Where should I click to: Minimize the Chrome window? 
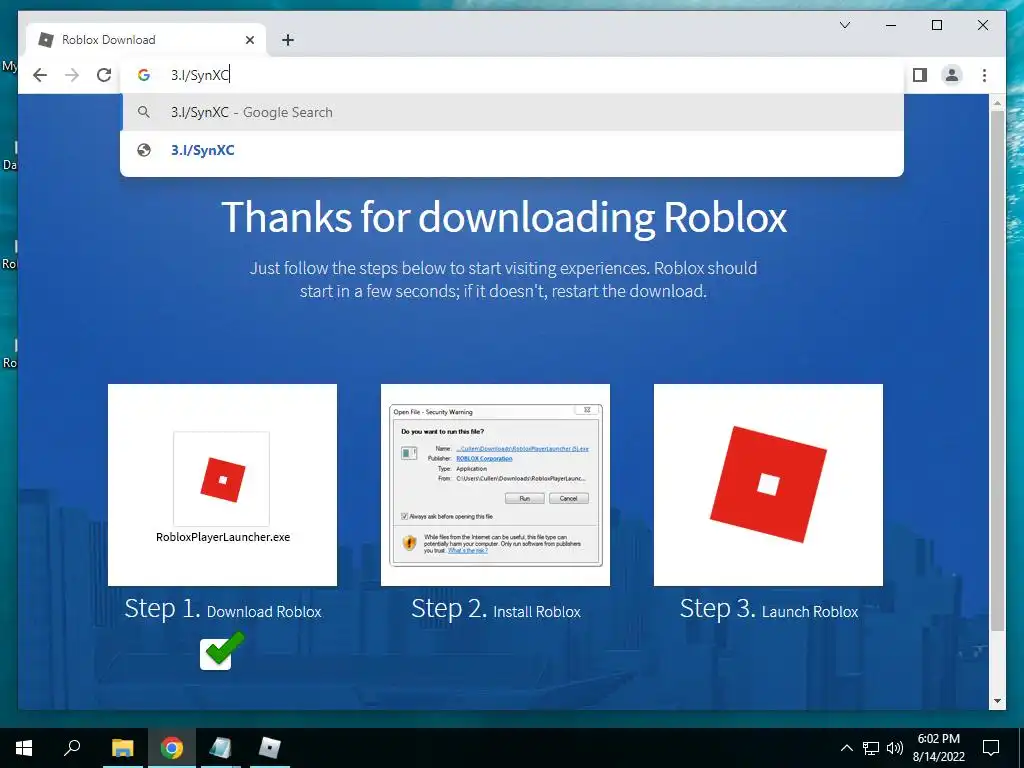pos(891,25)
